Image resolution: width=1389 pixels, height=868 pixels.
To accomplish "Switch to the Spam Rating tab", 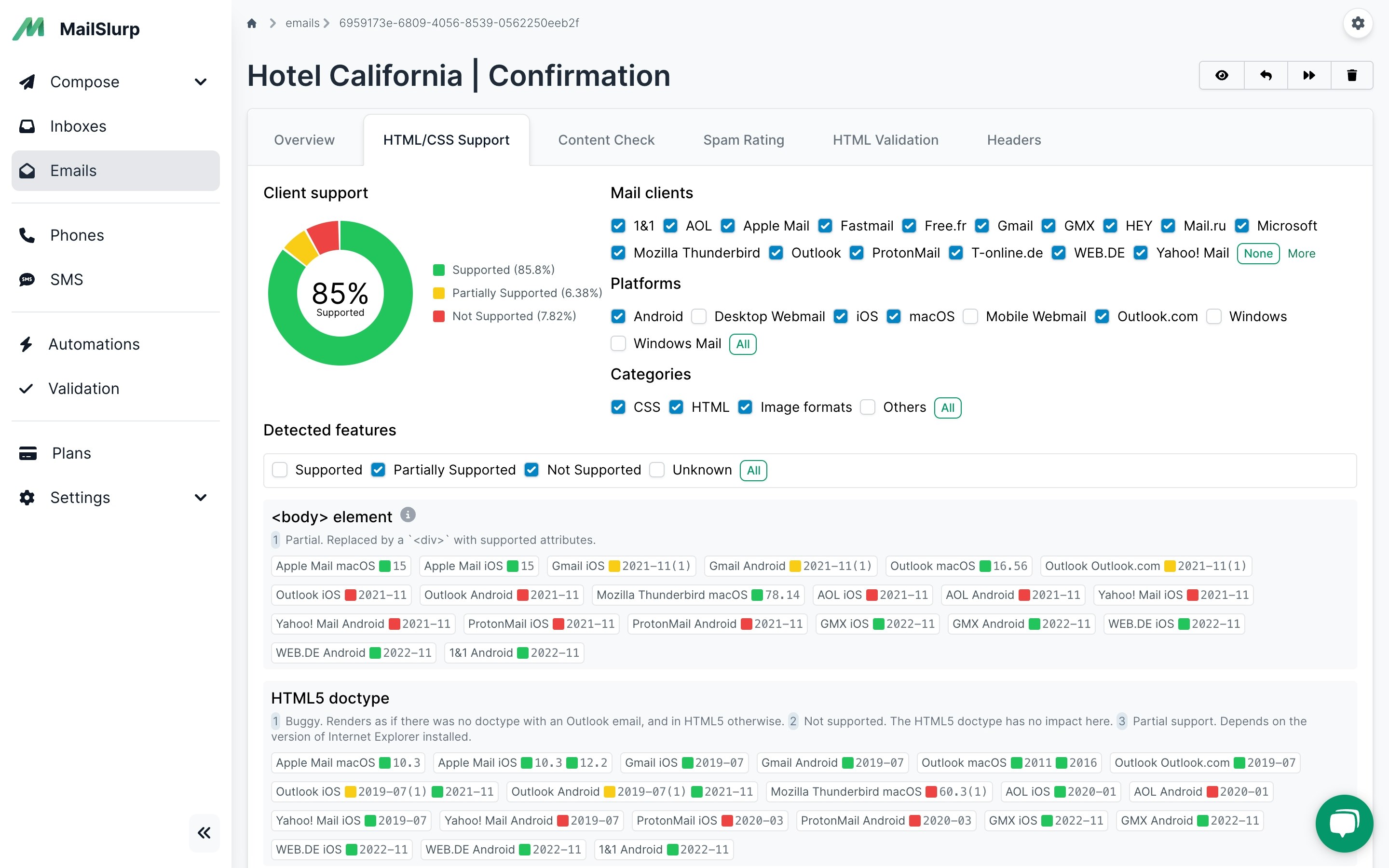I will point(743,139).
